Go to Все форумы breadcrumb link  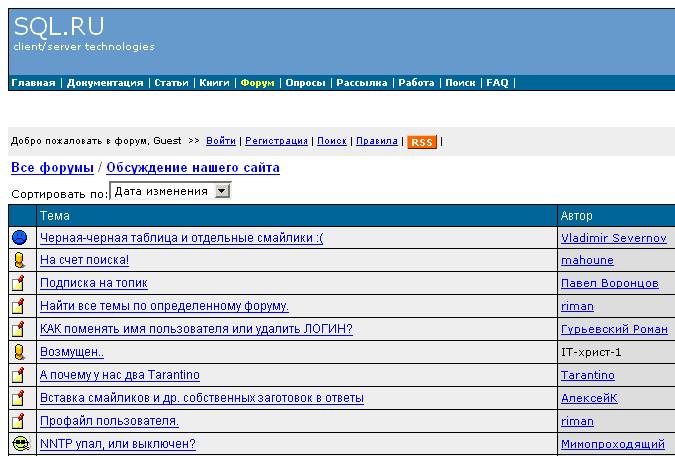tap(52, 168)
